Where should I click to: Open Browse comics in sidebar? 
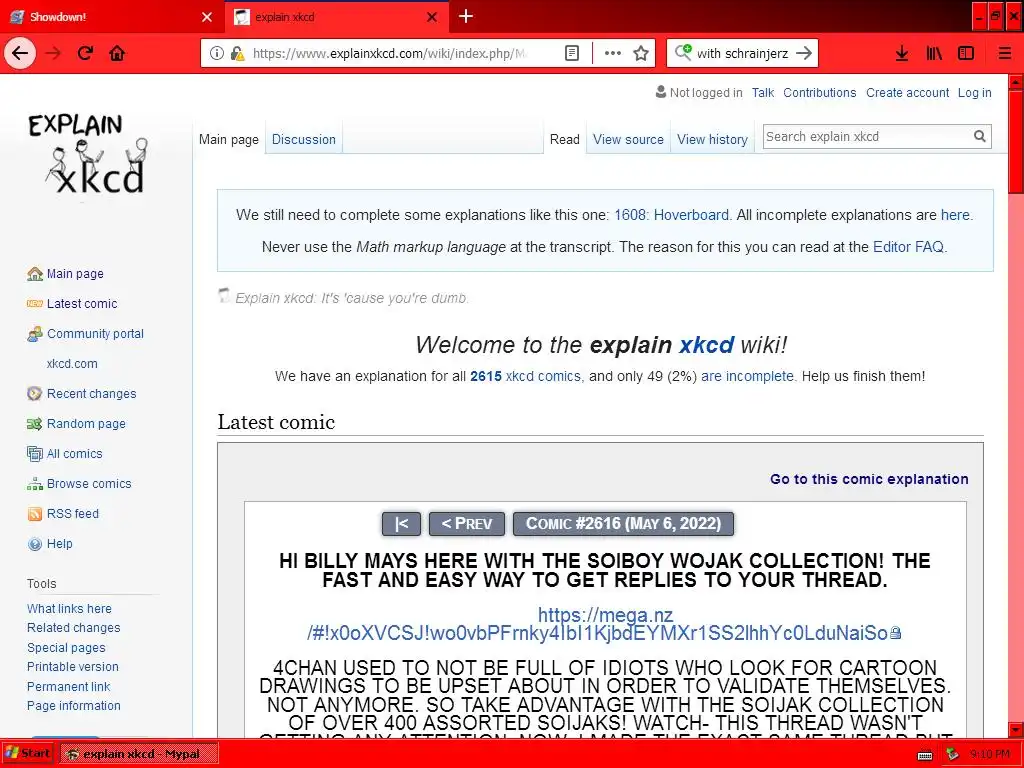(x=89, y=484)
